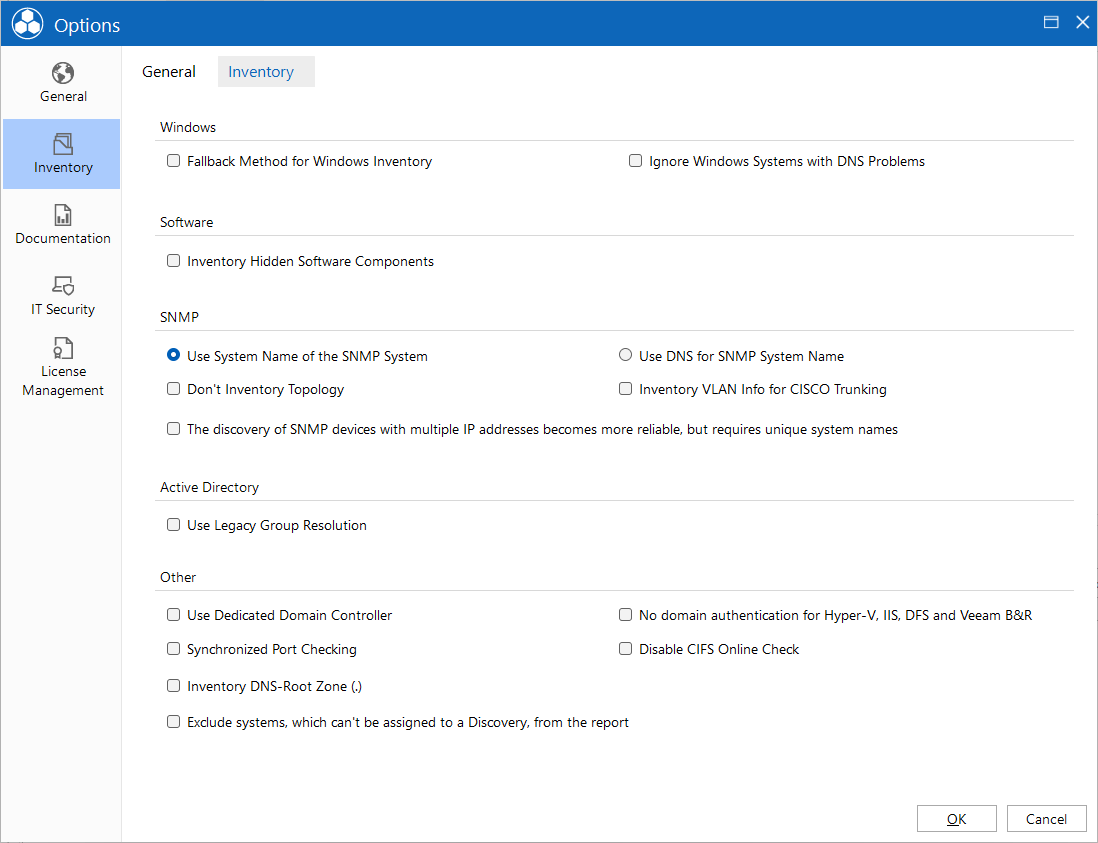The image size is (1098, 843).
Task: Select Use DNS for SNMP System Name
Action: [625, 355]
